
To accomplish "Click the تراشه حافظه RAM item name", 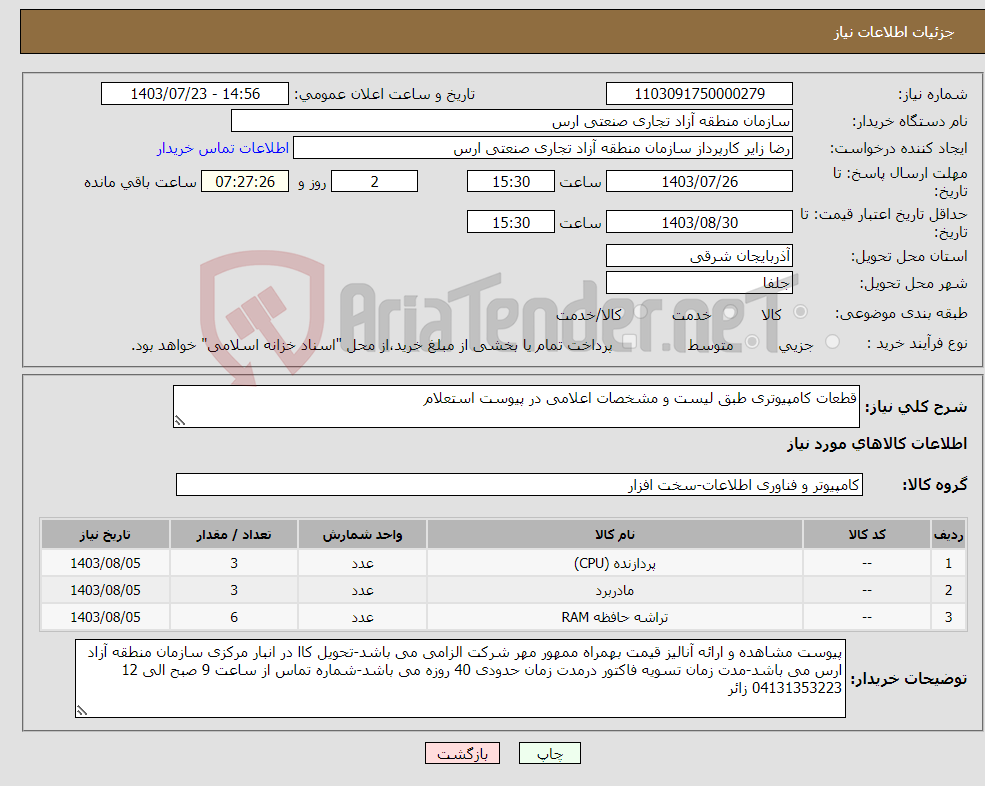I will point(615,617).
